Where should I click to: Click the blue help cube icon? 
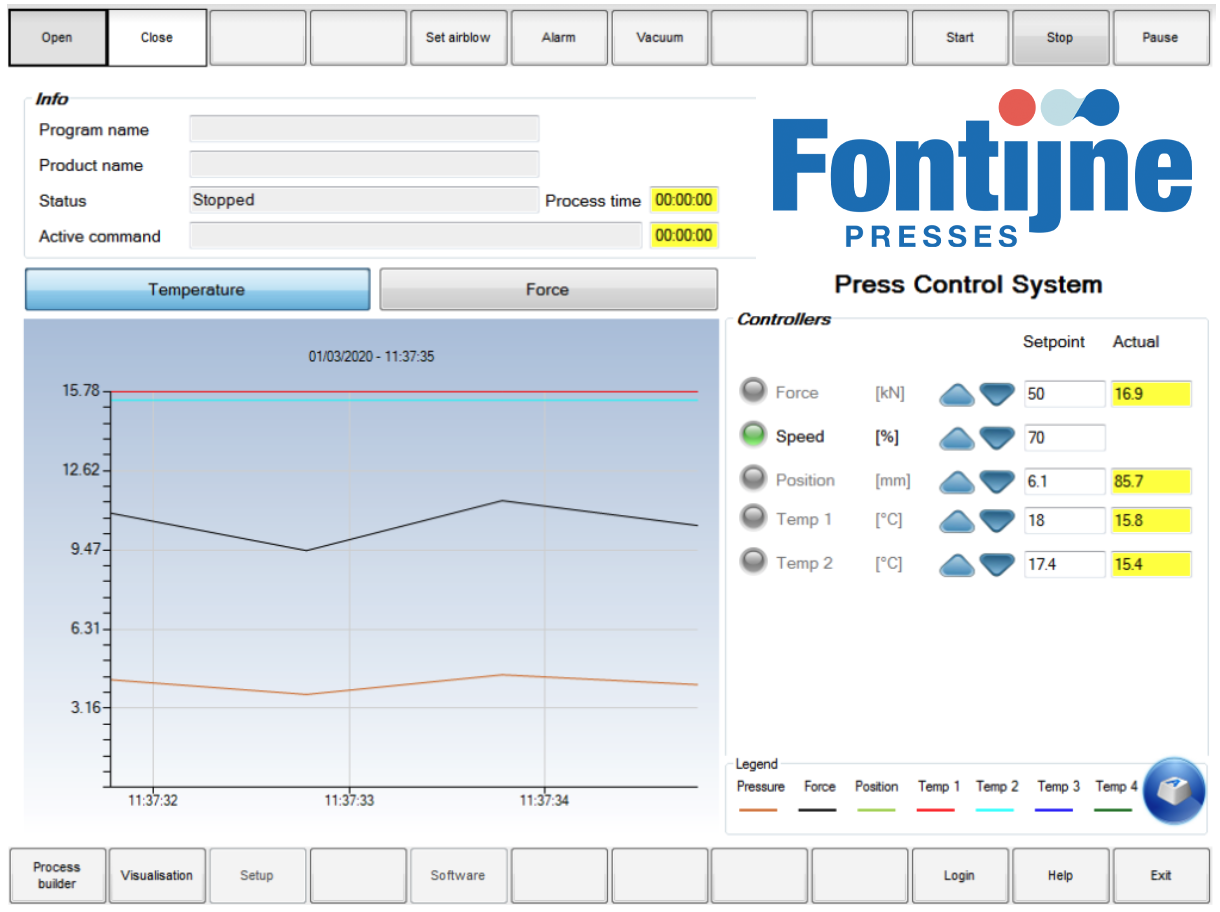pyautogui.click(x=1174, y=791)
